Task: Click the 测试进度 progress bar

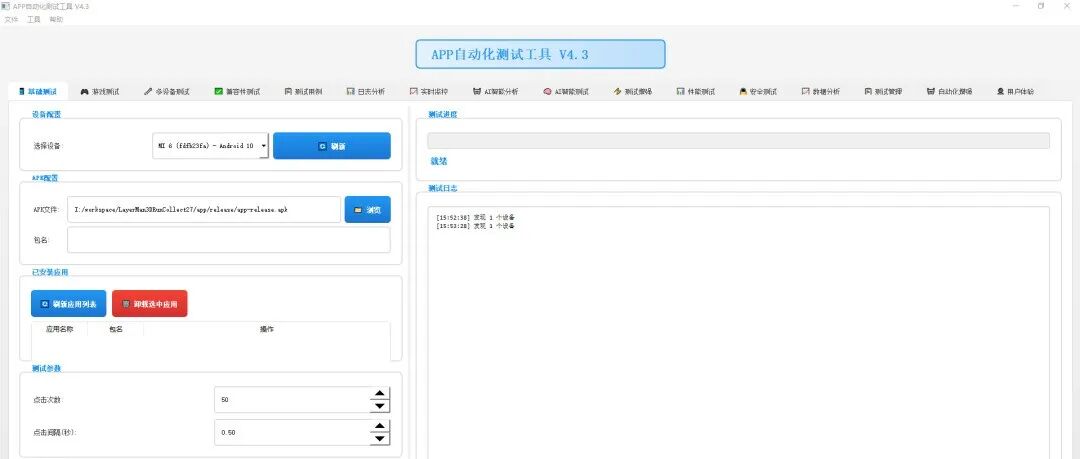Action: [738, 141]
